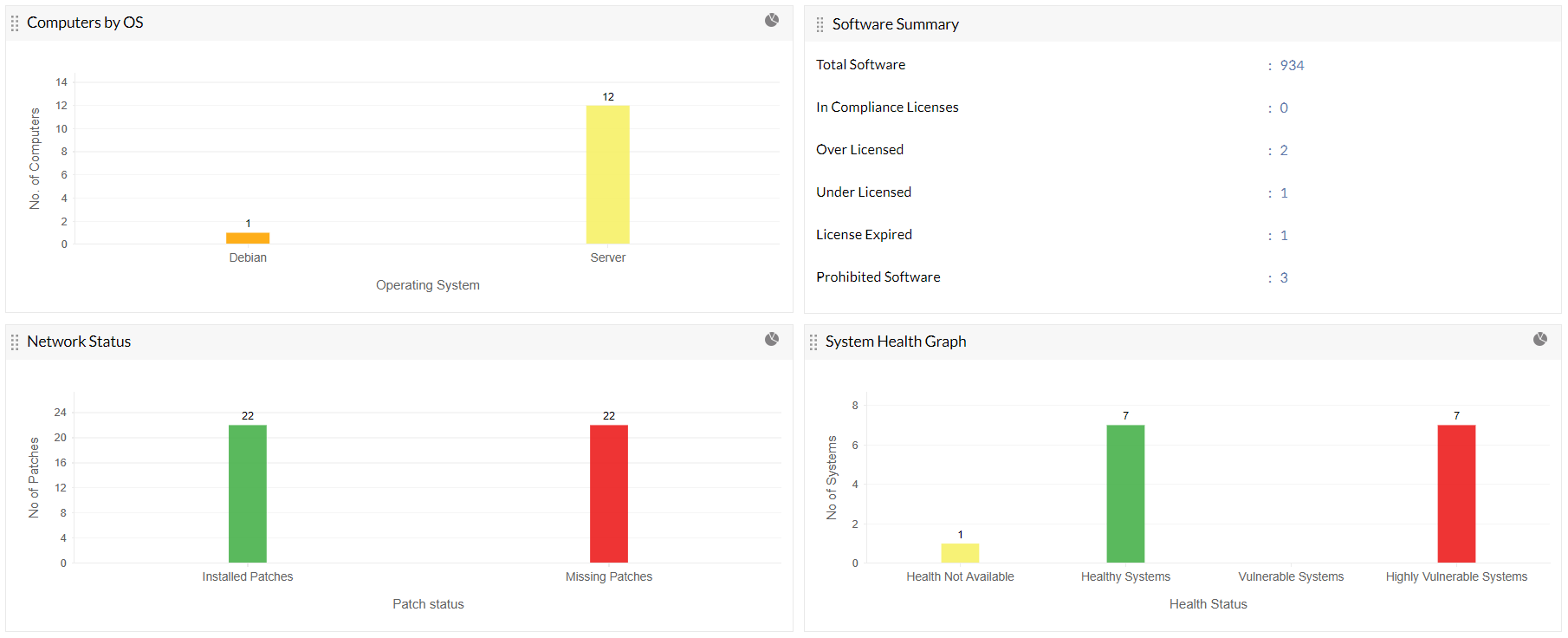Open the Total Software count 934
Screen dimensions: 1568x638
click(x=1292, y=66)
